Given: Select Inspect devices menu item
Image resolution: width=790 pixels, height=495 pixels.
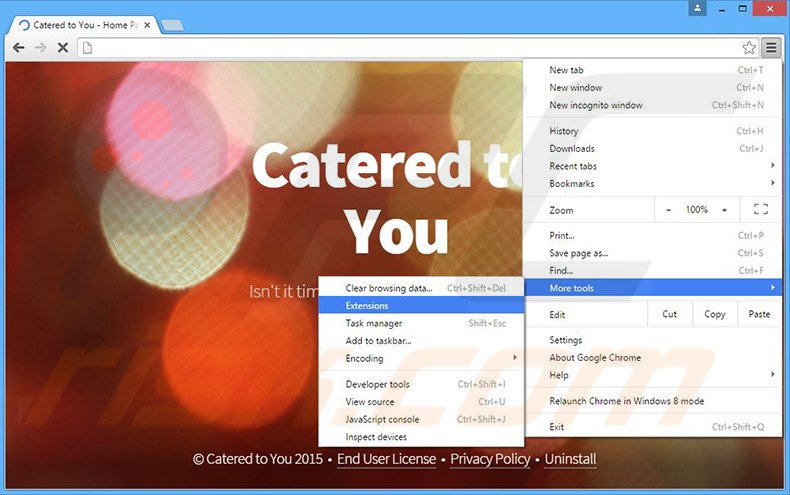Looking at the screenshot, I should 422,437.
